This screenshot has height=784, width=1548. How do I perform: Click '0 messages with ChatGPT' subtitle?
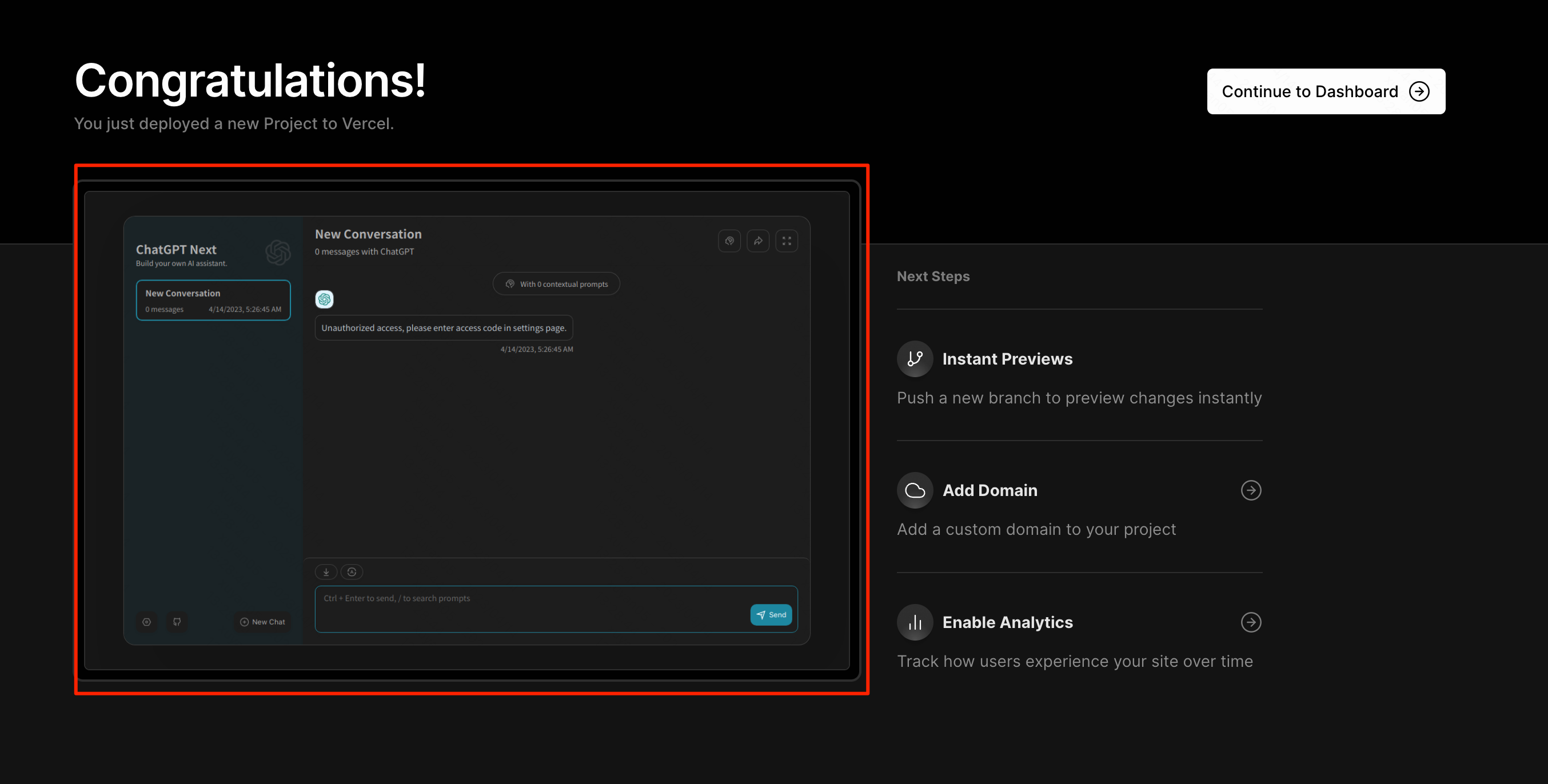coord(364,252)
